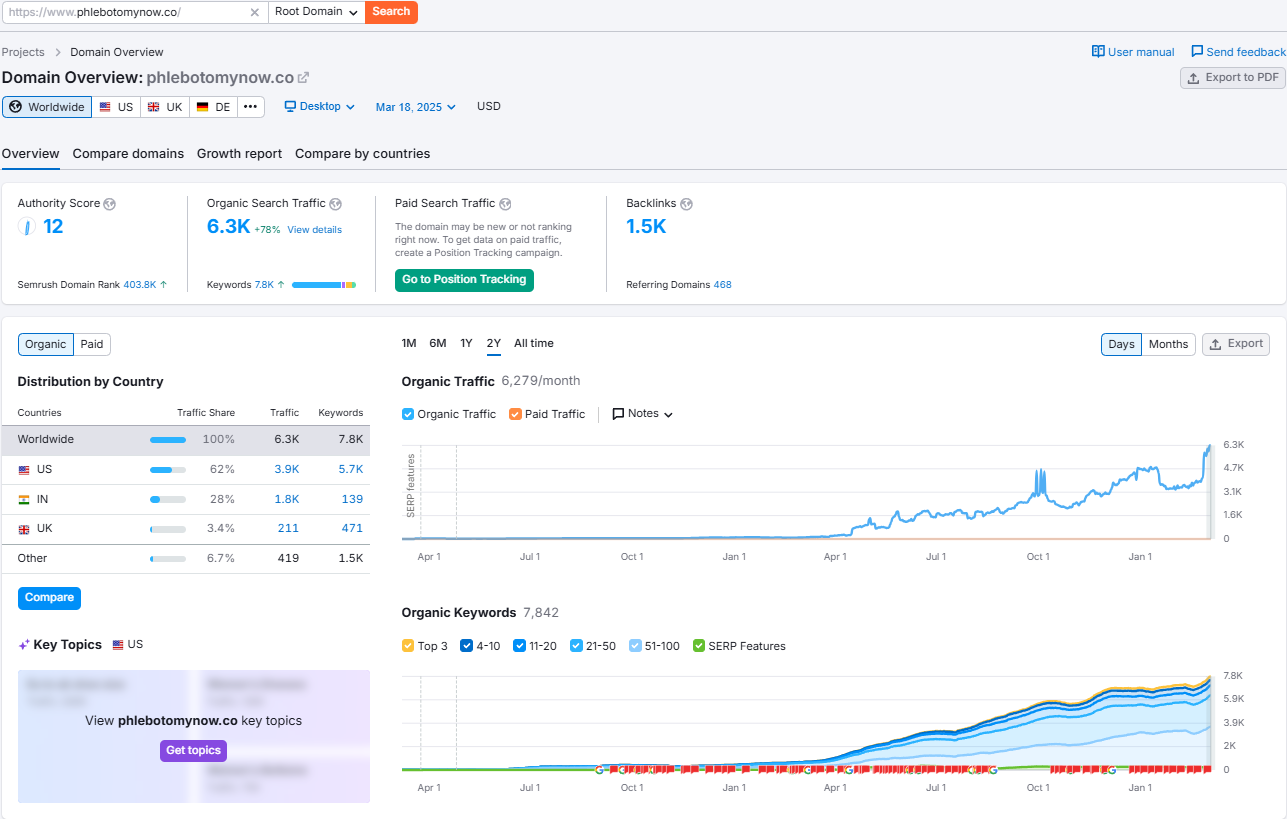Select the US database button

pos(116,107)
